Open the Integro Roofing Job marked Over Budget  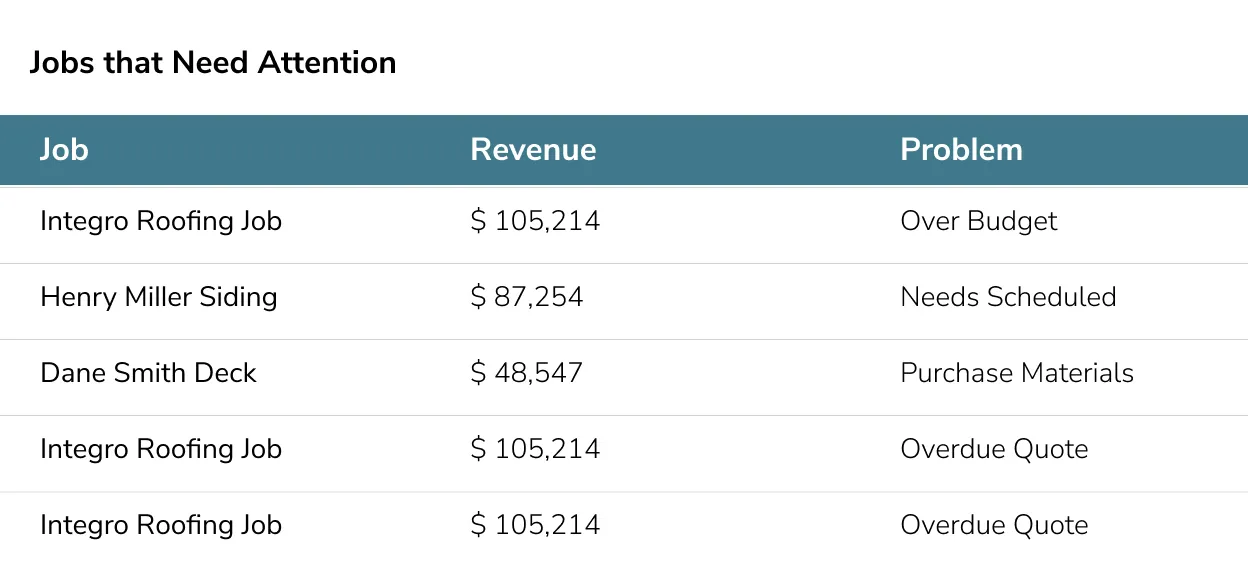point(161,221)
